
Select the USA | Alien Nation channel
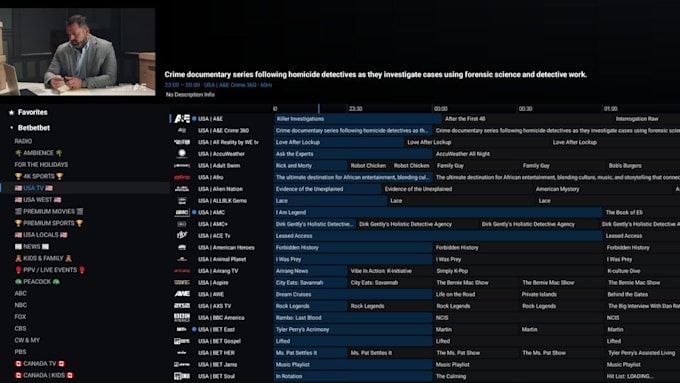(221, 189)
